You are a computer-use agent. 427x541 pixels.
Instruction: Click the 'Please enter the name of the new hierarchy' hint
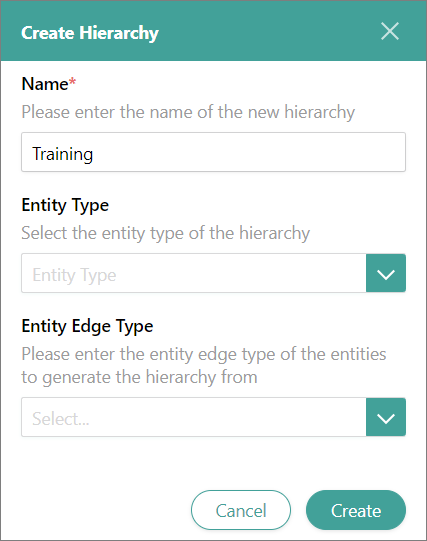tap(188, 112)
